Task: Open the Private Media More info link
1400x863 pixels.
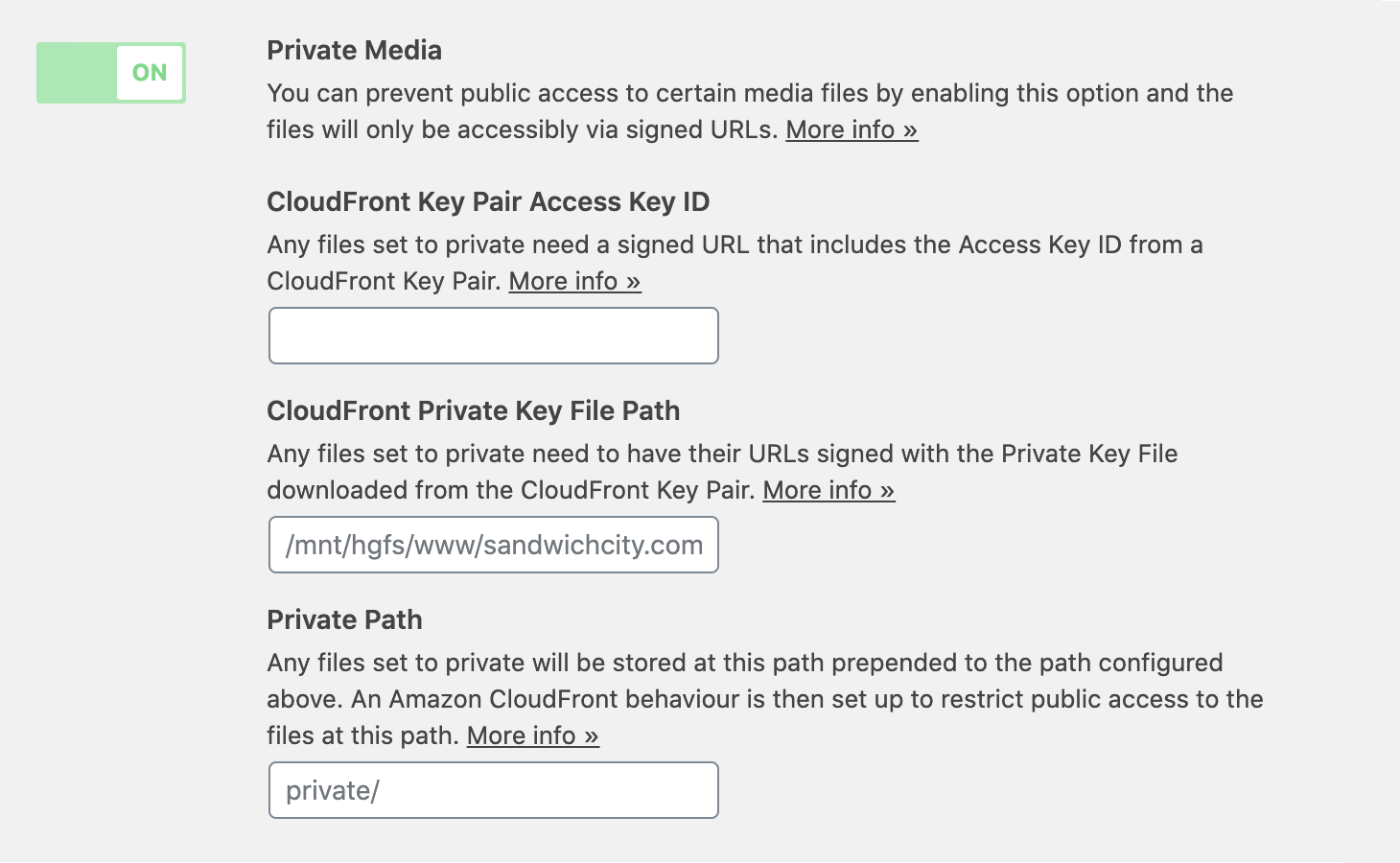Action: [x=852, y=129]
